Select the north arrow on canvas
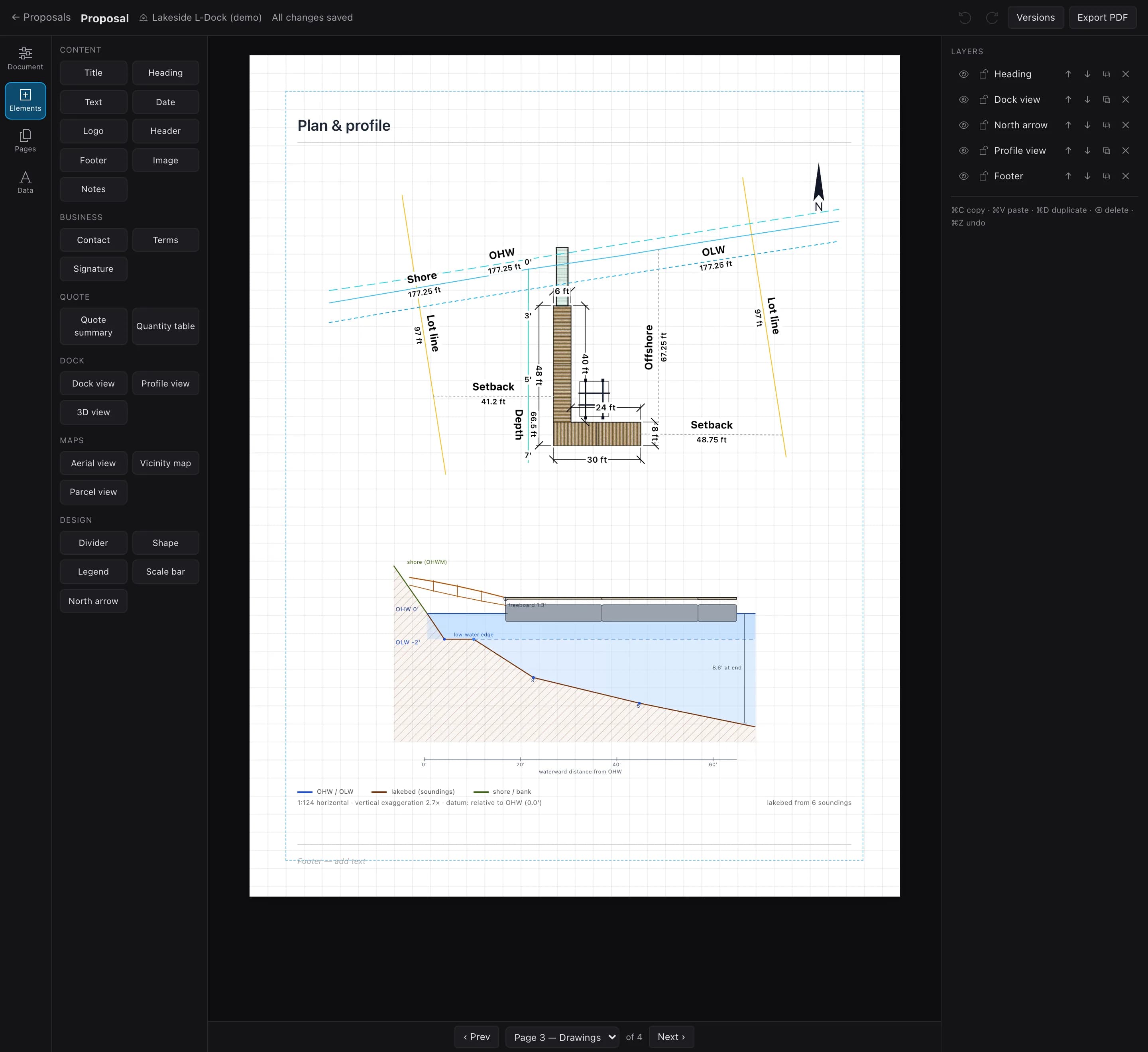Screen dimensions: 1148x1052 tap(818, 187)
